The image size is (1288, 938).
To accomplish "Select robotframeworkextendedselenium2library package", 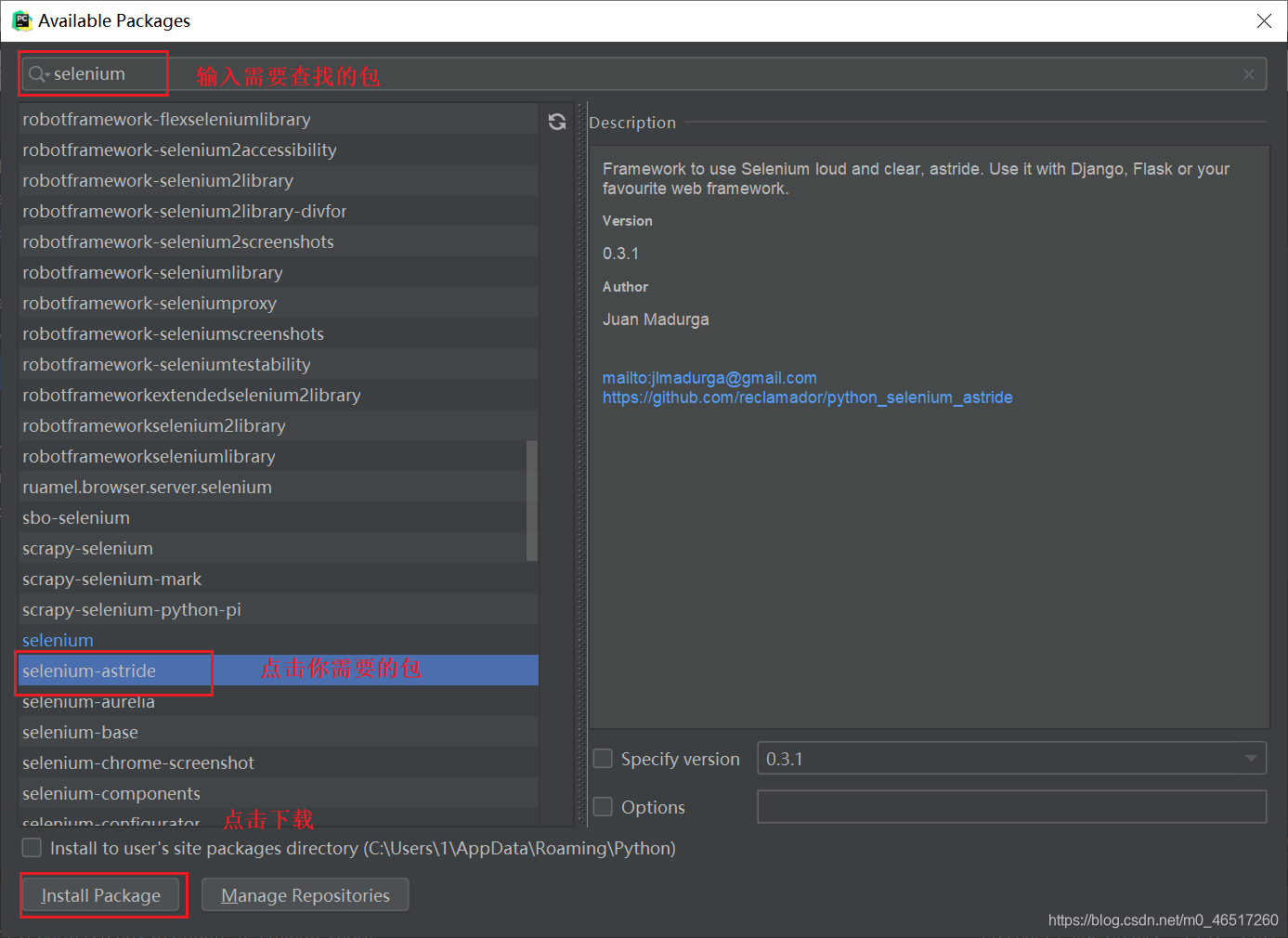I will [x=279, y=395].
